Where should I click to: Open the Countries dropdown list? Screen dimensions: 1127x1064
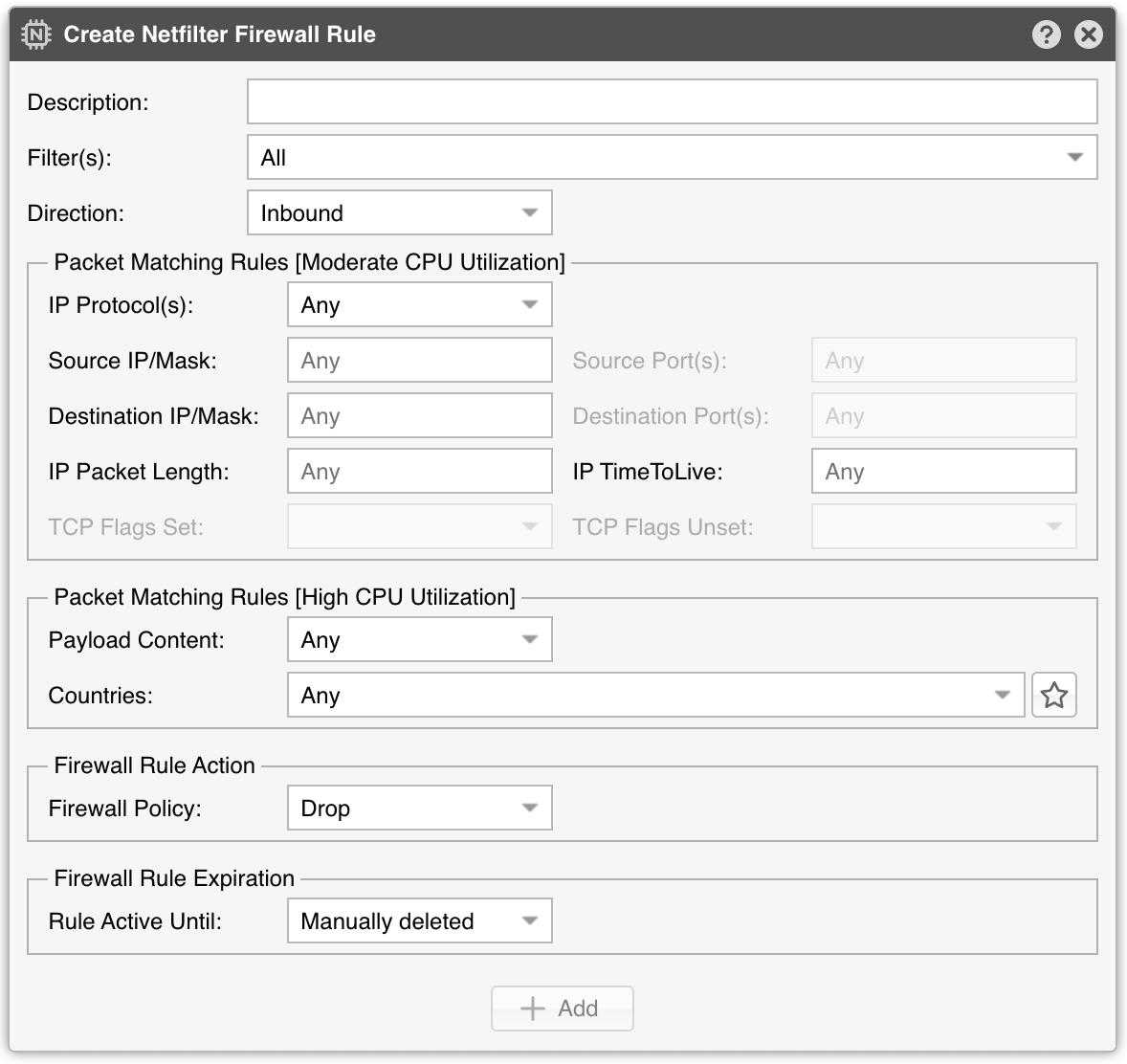(x=655, y=696)
